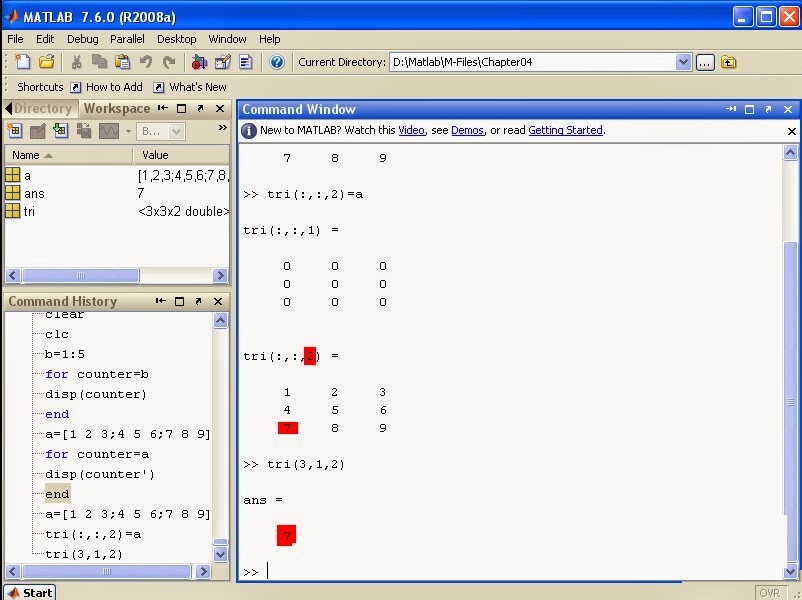Select 'b=1:5' in Command History
The height and width of the screenshot is (600, 802).
(x=65, y=354)
